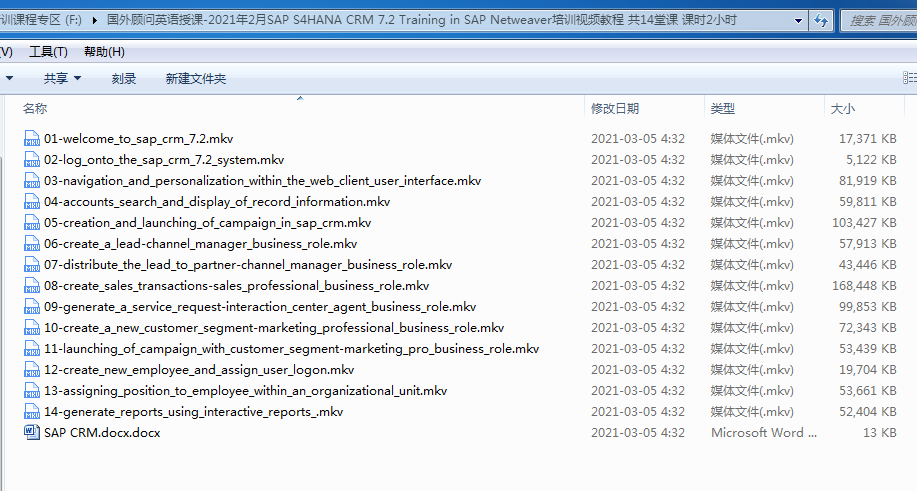Select the file name 03-navigation_and_personalization_within_the_web_client_user_interface.mkv
Image resolution: width=917 pixels, height=491 pixels.
(x=263, y=181)
